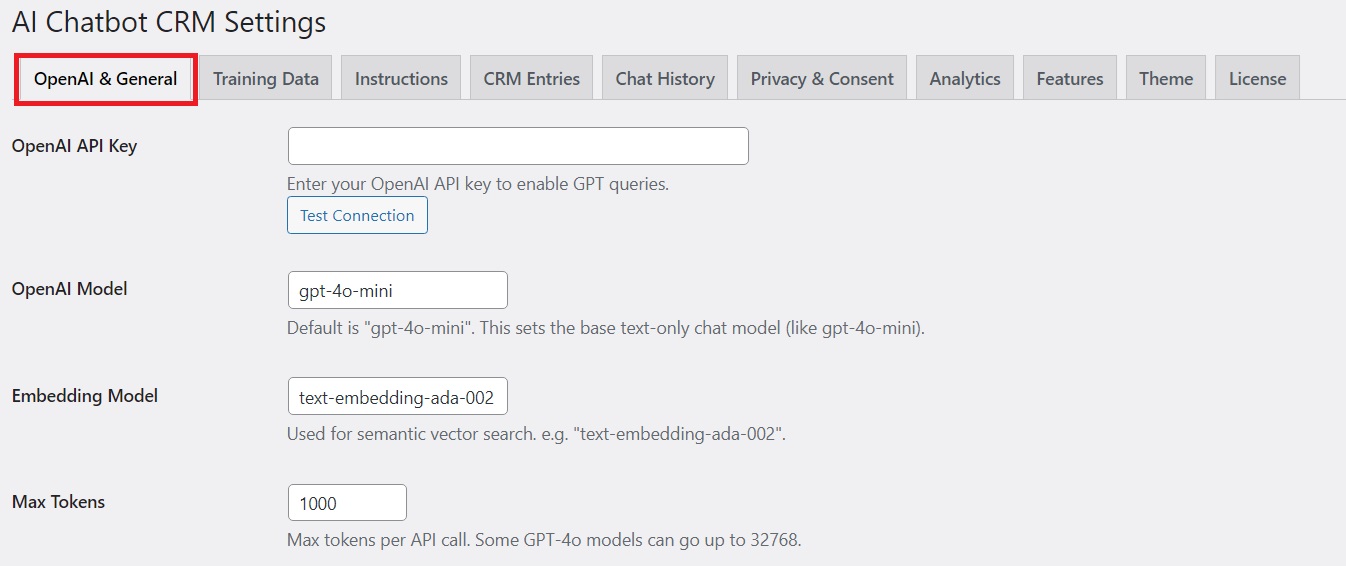Open the Training Data tab

click(x=266, y=79)
